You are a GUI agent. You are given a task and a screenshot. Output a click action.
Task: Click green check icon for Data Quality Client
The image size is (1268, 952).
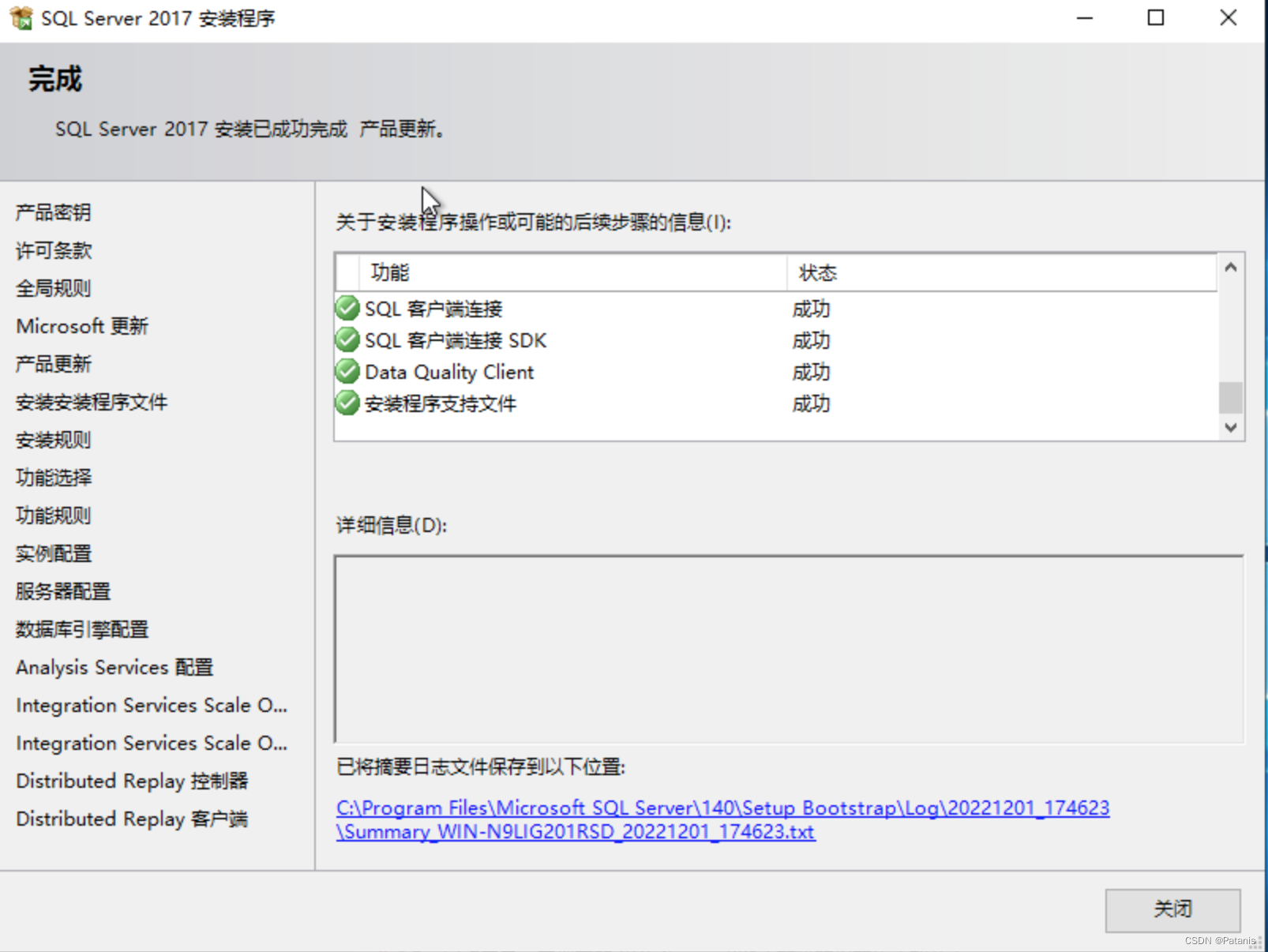tap(347, 371)
